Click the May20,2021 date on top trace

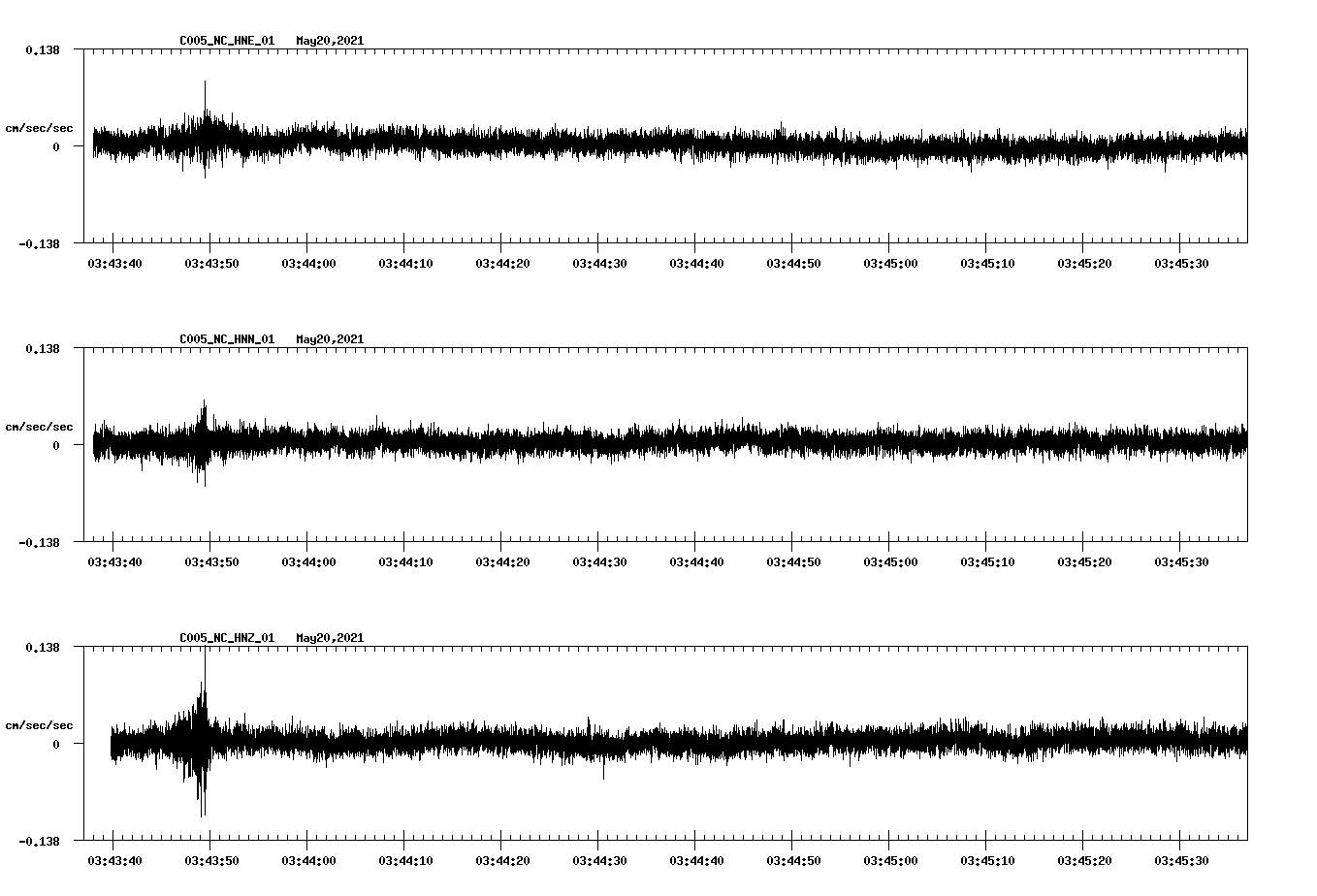tap(330, 41)
